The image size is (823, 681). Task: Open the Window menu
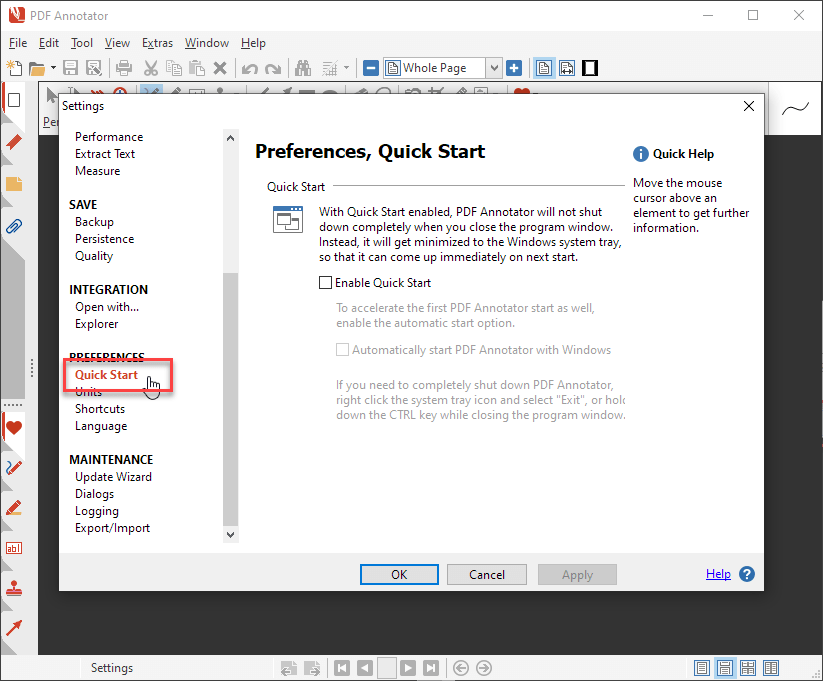[207, 43]
